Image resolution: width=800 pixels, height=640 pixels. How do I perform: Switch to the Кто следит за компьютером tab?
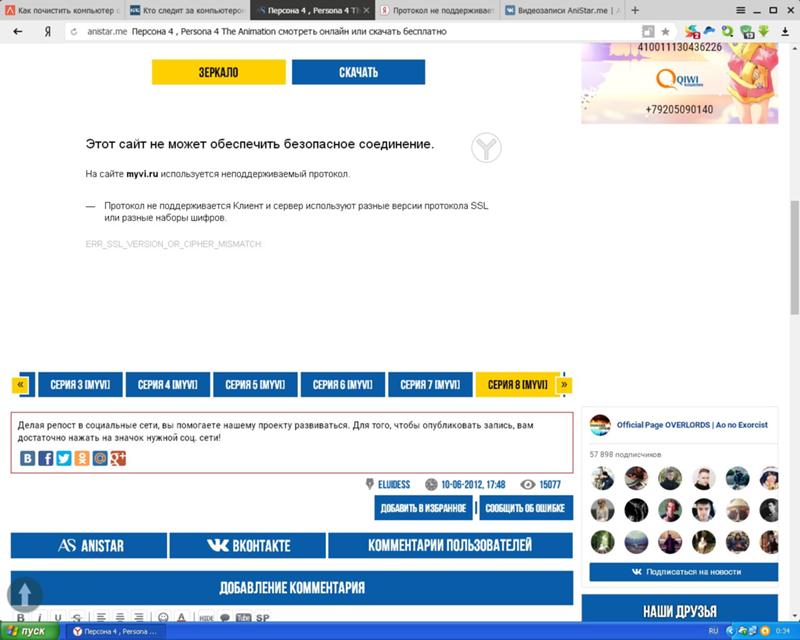(187, 10)
